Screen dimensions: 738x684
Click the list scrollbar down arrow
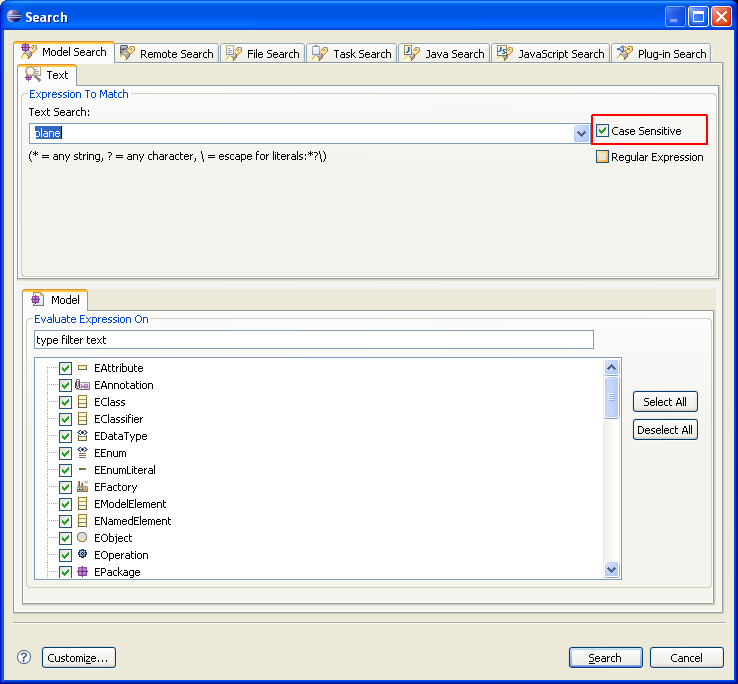[611, 570]
